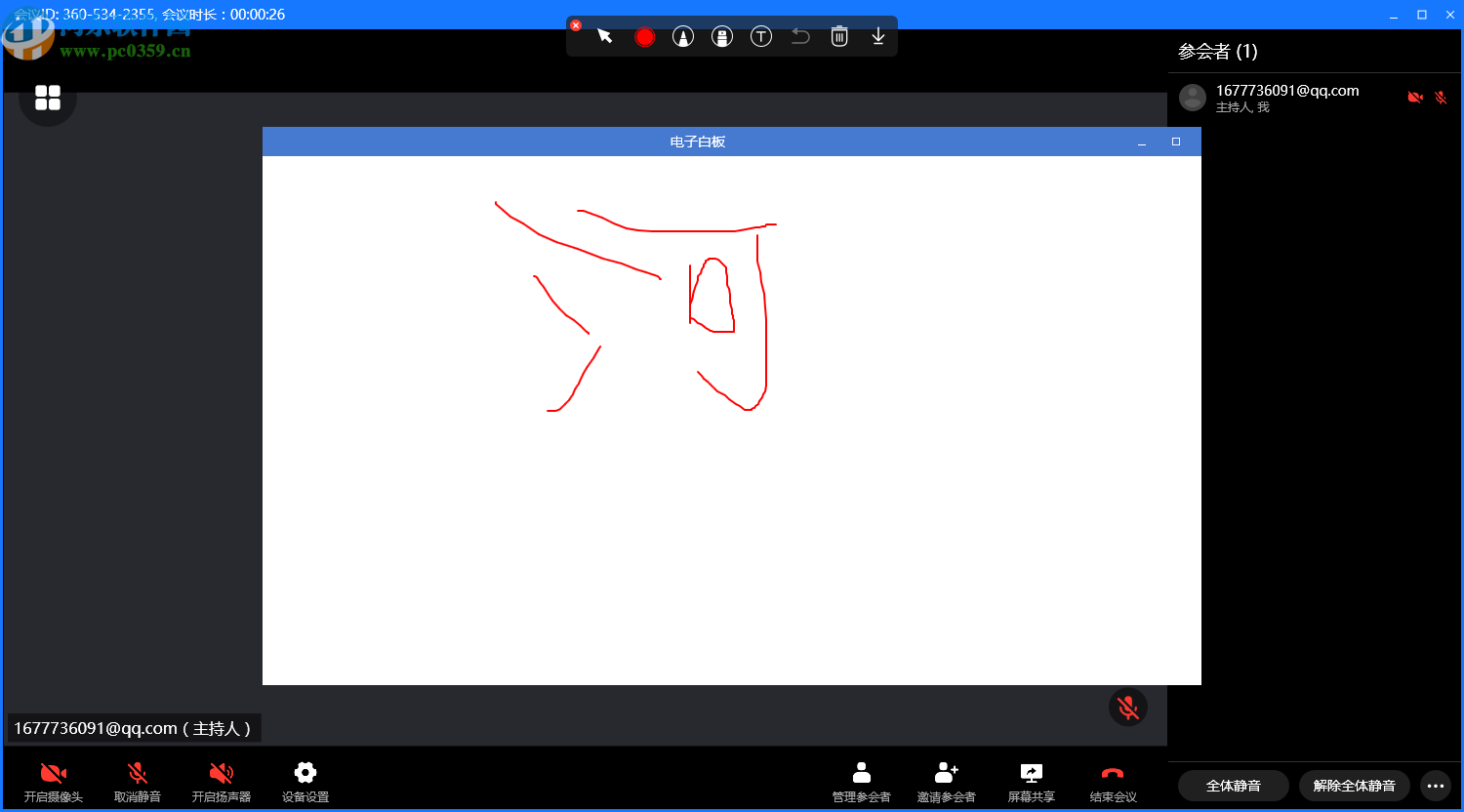Select participant 1677736091@qq.com in the list
The image size is (1464, 812).
point(1314,98)
